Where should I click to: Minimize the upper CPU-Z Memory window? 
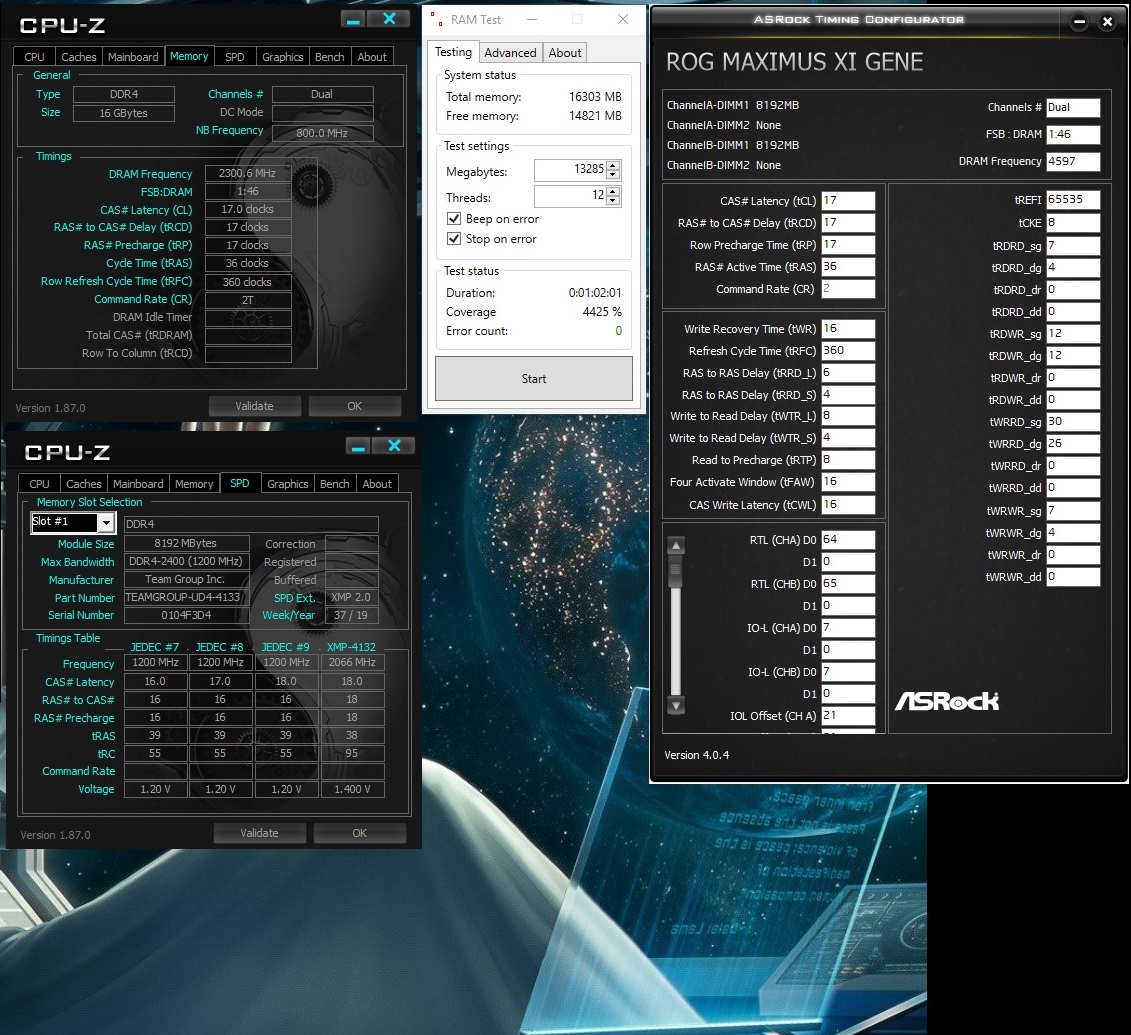pos(353,19)
